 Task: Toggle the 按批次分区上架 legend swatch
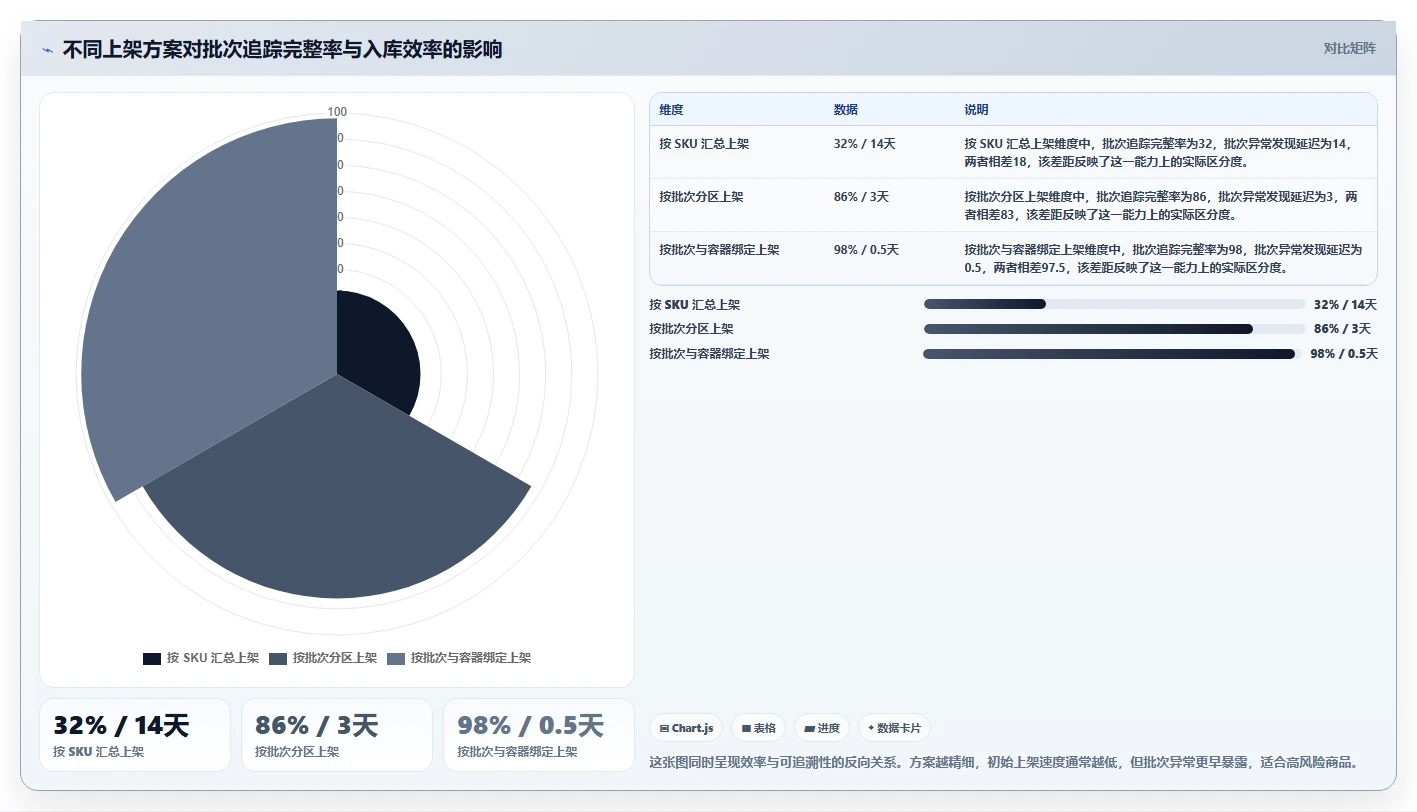coord(278,658)
